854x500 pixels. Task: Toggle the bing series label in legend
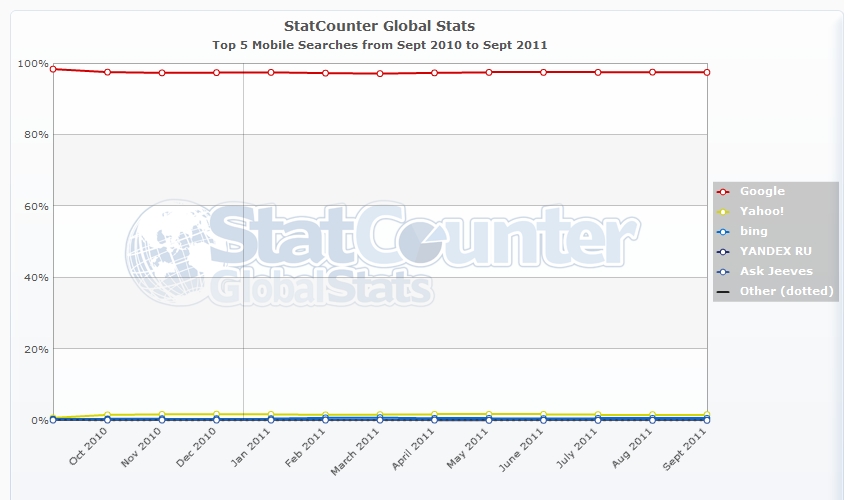(754, 231)
